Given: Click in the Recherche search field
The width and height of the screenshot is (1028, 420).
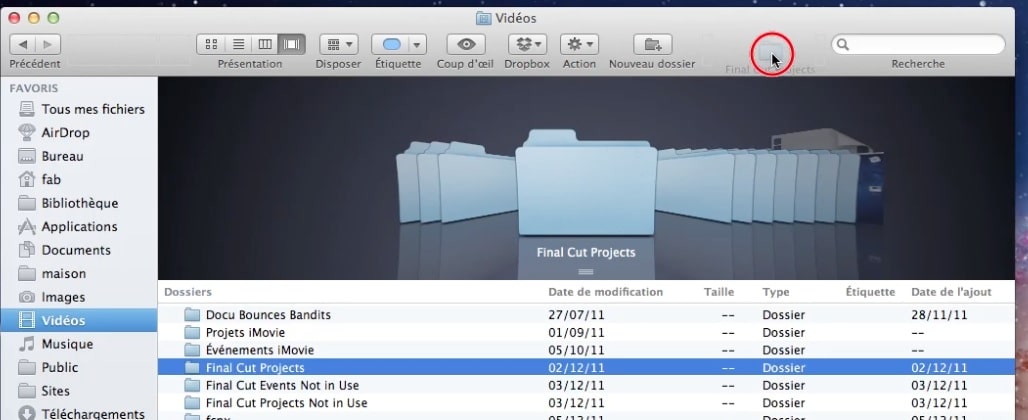Looking at the screenshot, I should pyautogui.click(x=918, y=45).
